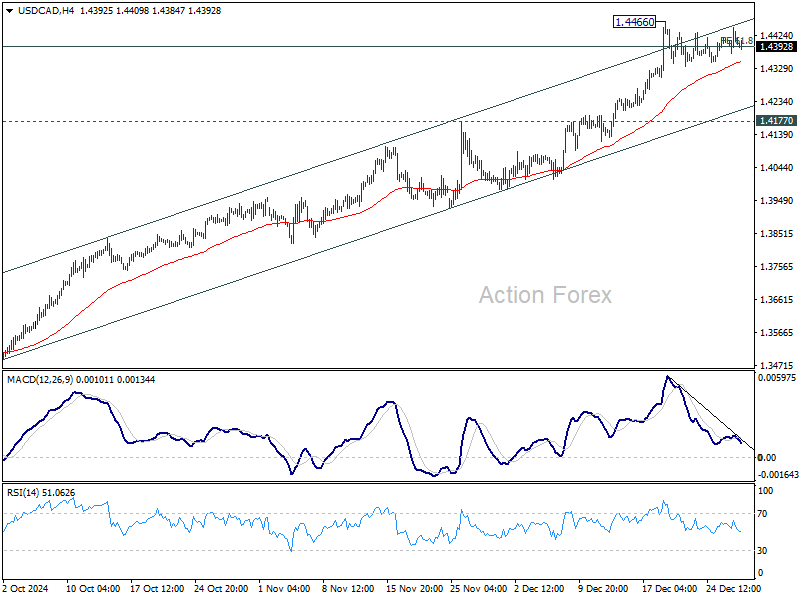The image size is (800, 600).
Task: Click the 9 Dec 20:00 time axis label
Action: [603, 588]
